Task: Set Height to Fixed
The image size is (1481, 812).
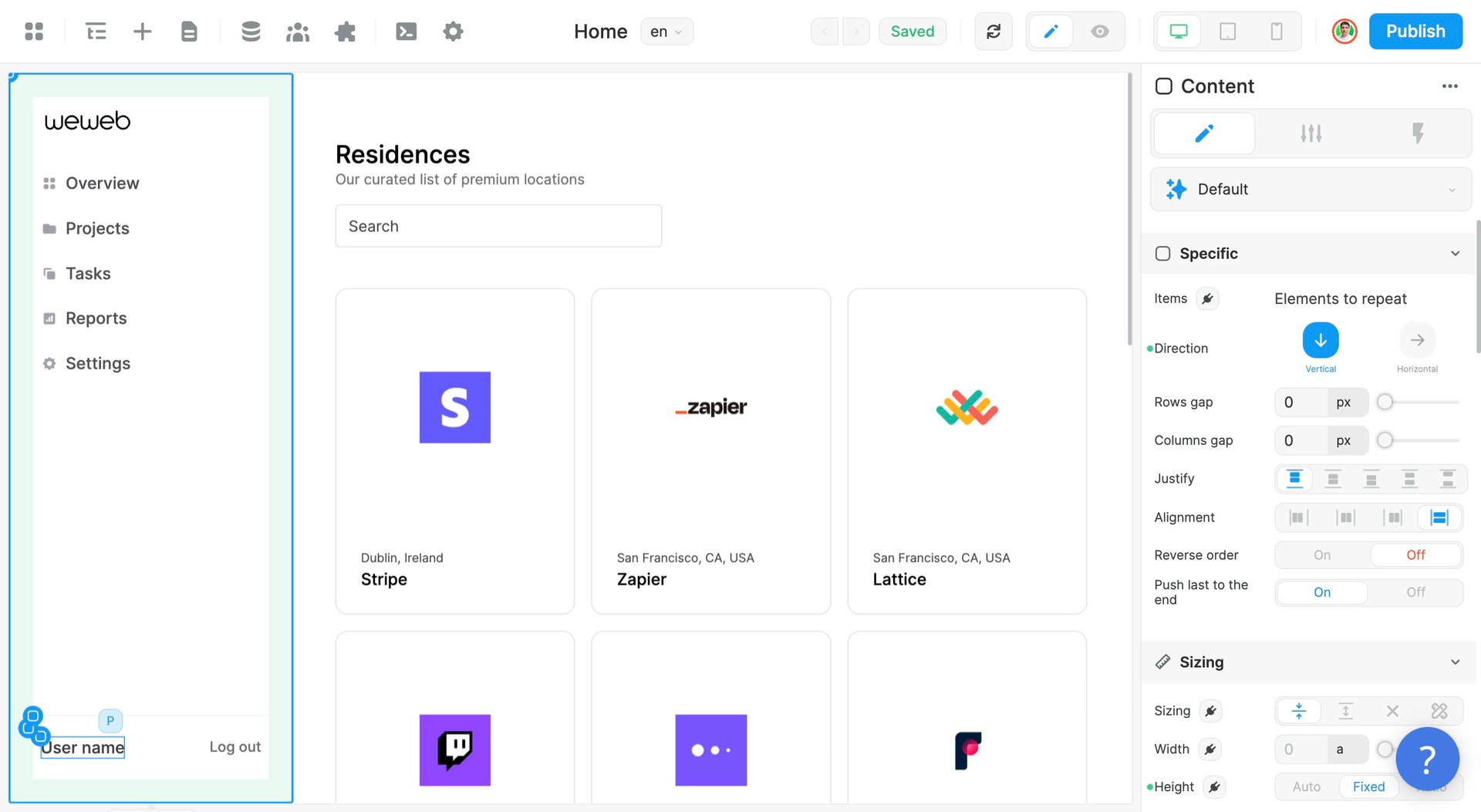Action: click(x=1368, y=787)
